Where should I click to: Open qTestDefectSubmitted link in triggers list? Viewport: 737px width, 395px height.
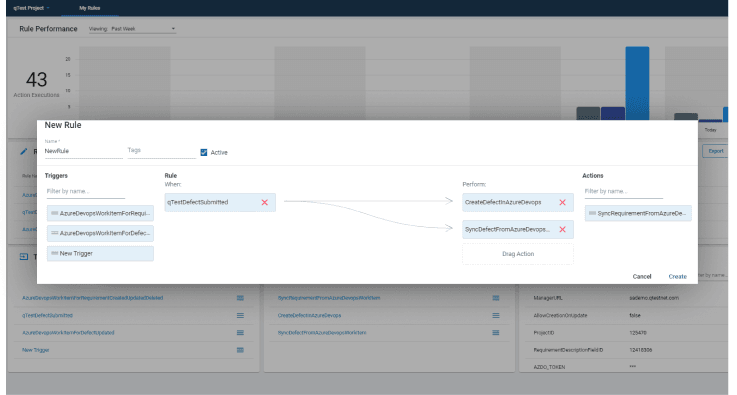[x=47, y=315]
